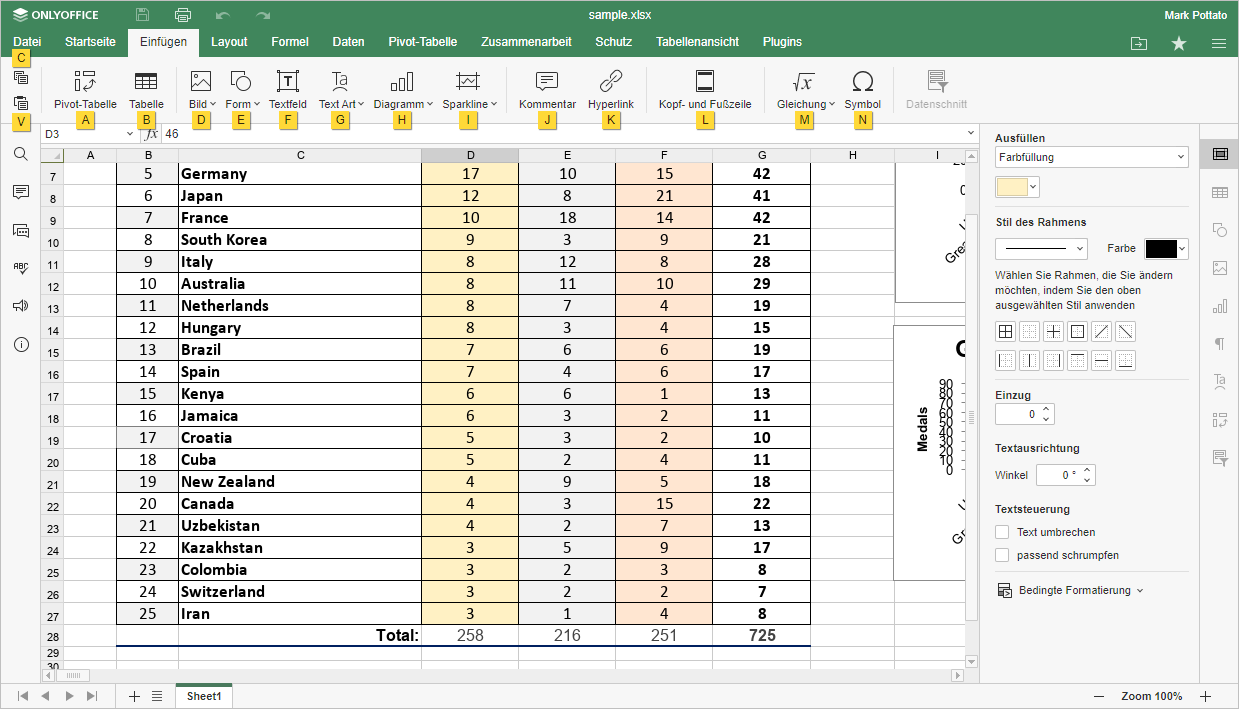This screenshot has width=1239, height=709.
Task: Click the Hyperlink insert icon
Action: click(610, 82)
